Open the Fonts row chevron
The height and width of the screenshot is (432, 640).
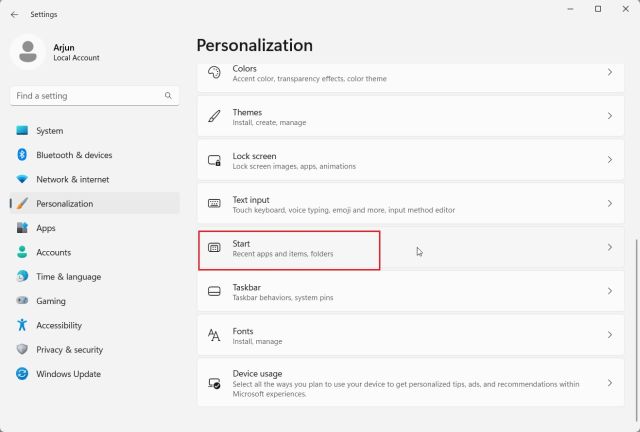coord(610,335)
